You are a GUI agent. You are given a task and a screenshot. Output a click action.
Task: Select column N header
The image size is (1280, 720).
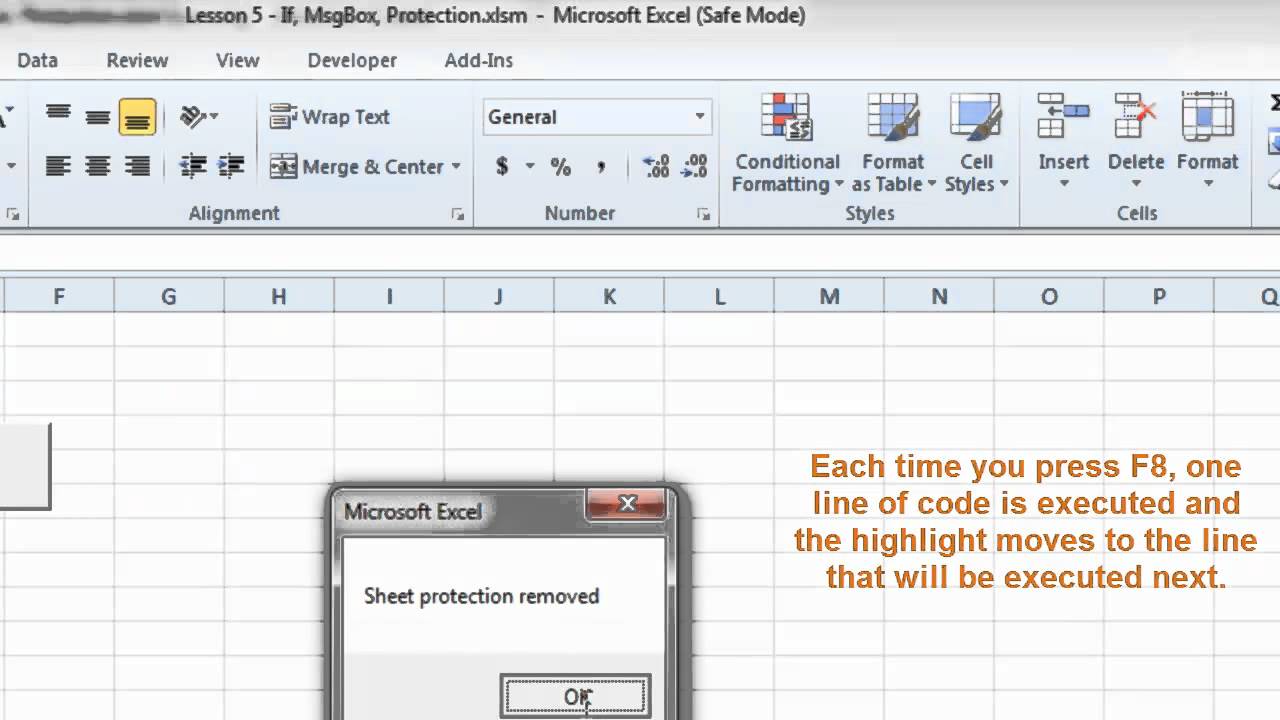939,296
